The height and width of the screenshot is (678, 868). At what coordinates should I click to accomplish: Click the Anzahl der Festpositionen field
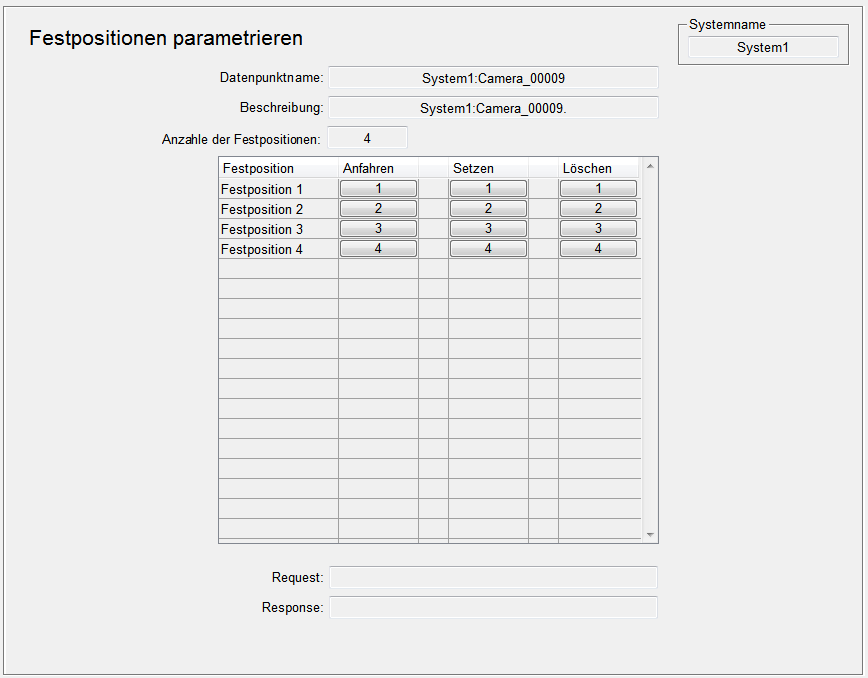(367, 138)
